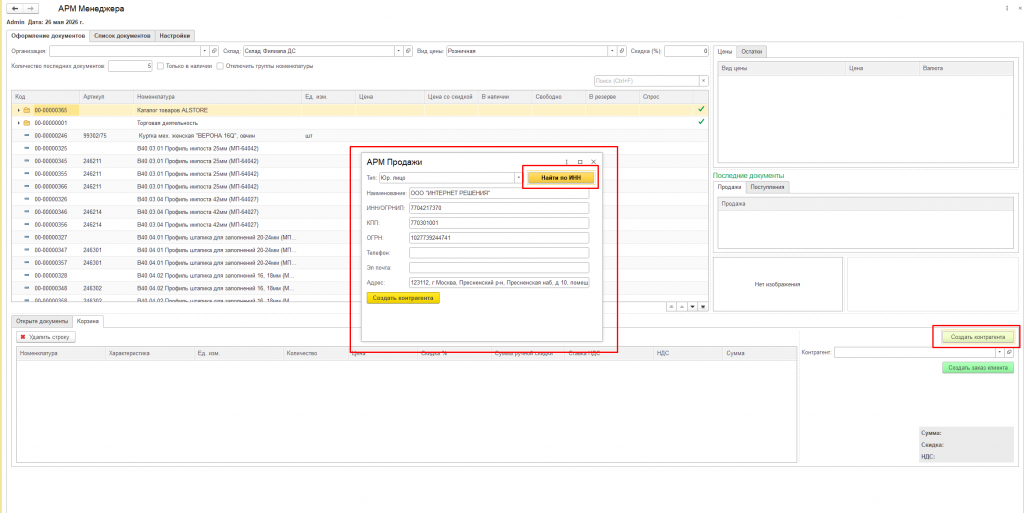This screenshot has width=1024, height=513.
Task: Move one row down with the down arrow icon
Action: [x=692, y=305]
